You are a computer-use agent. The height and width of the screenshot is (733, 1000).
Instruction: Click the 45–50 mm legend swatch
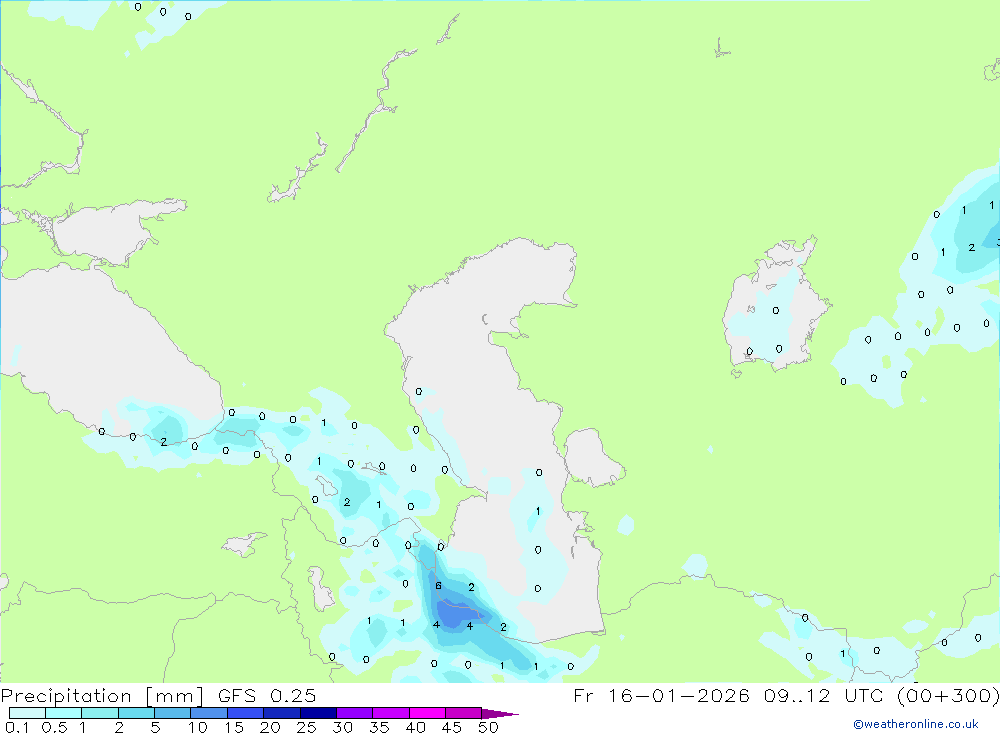(x=464, y=713)
